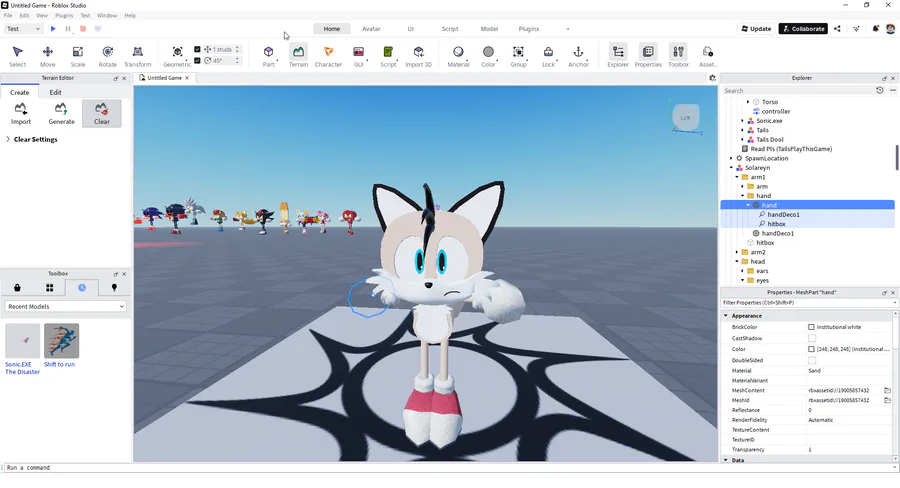Toggle the BrickColor swatch checkbox
The width and height of the screenshot is (900, 488).
tap(811, 327)
